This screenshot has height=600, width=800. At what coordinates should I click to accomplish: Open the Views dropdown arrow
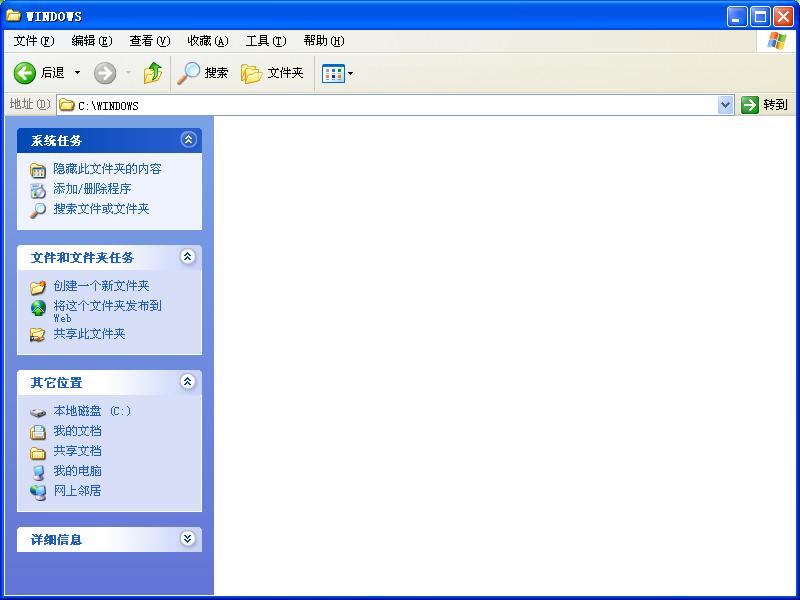click(x=351, y=73)
